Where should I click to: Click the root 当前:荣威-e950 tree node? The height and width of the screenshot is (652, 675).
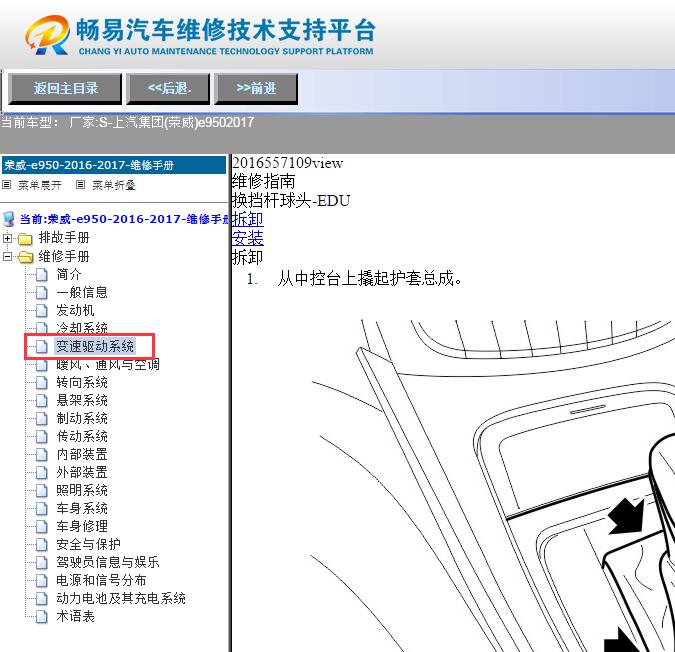pyautogui.click(x=124, y=219)
